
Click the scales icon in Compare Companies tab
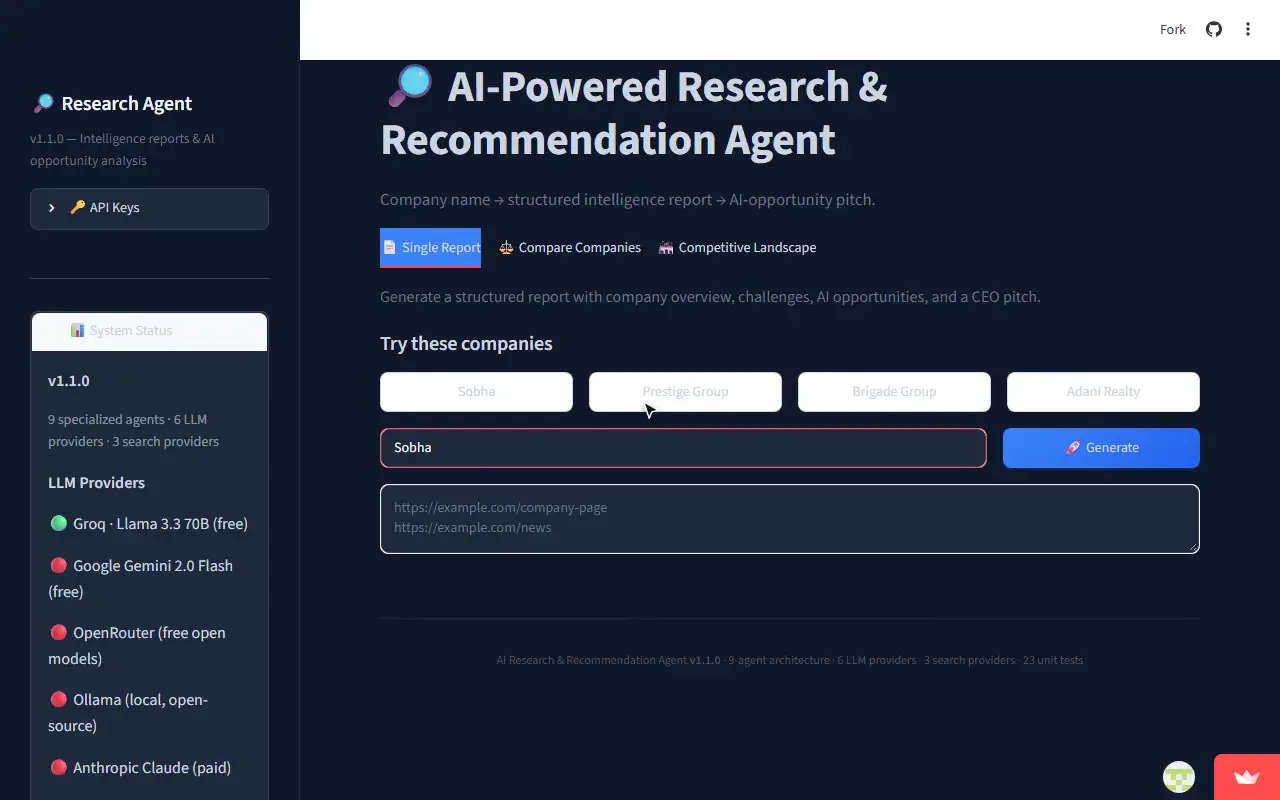point(506,247)
